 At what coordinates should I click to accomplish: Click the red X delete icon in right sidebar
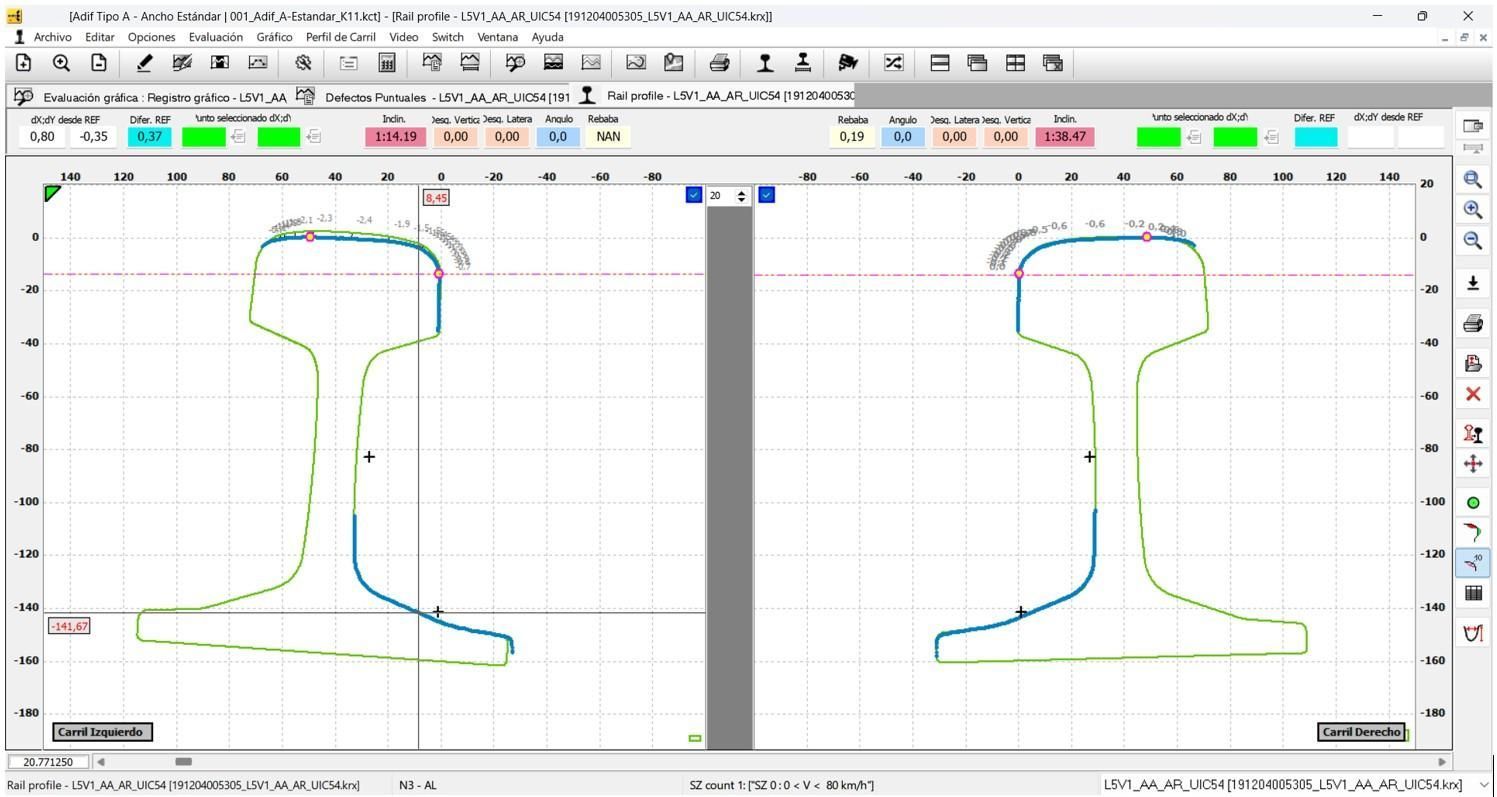(1472, 394)
